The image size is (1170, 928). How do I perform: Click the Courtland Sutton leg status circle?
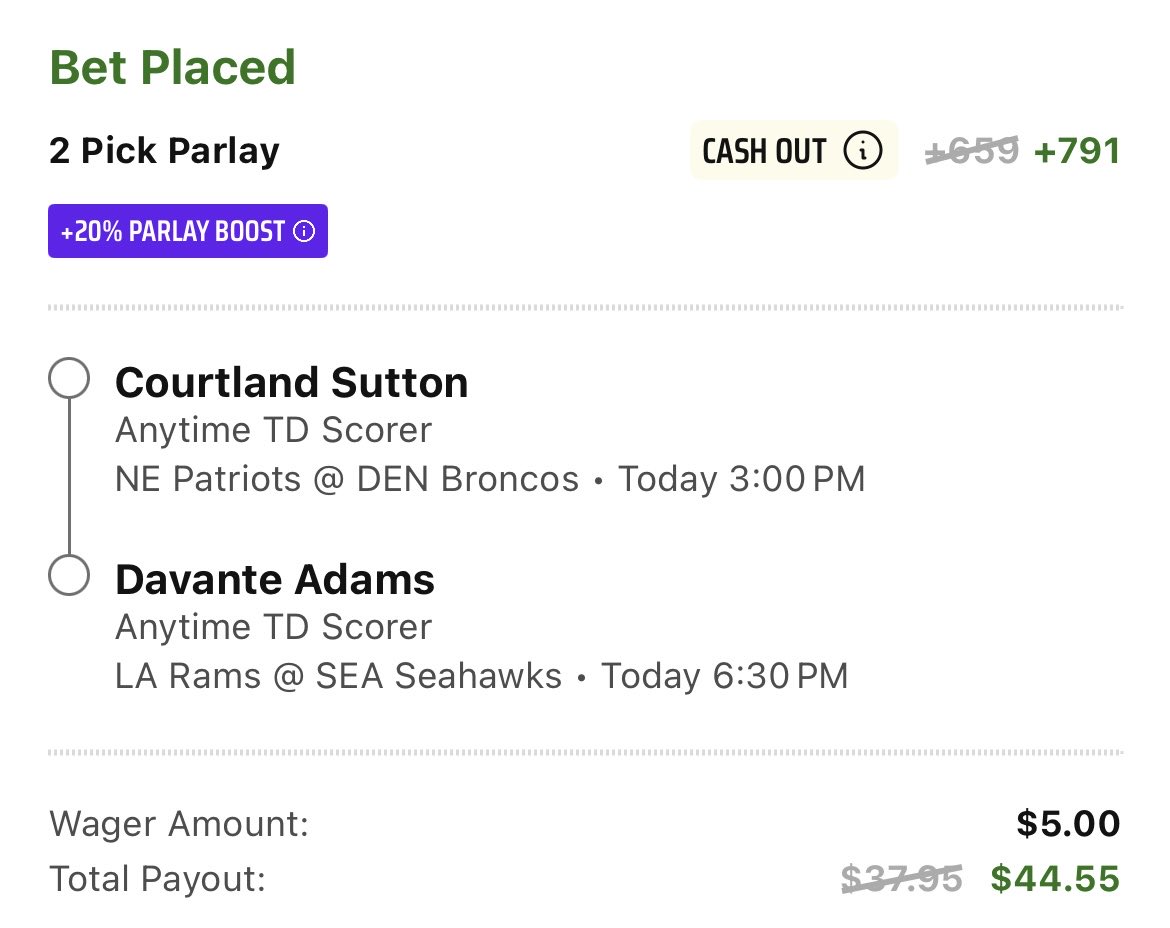click(x=69, y=378)
